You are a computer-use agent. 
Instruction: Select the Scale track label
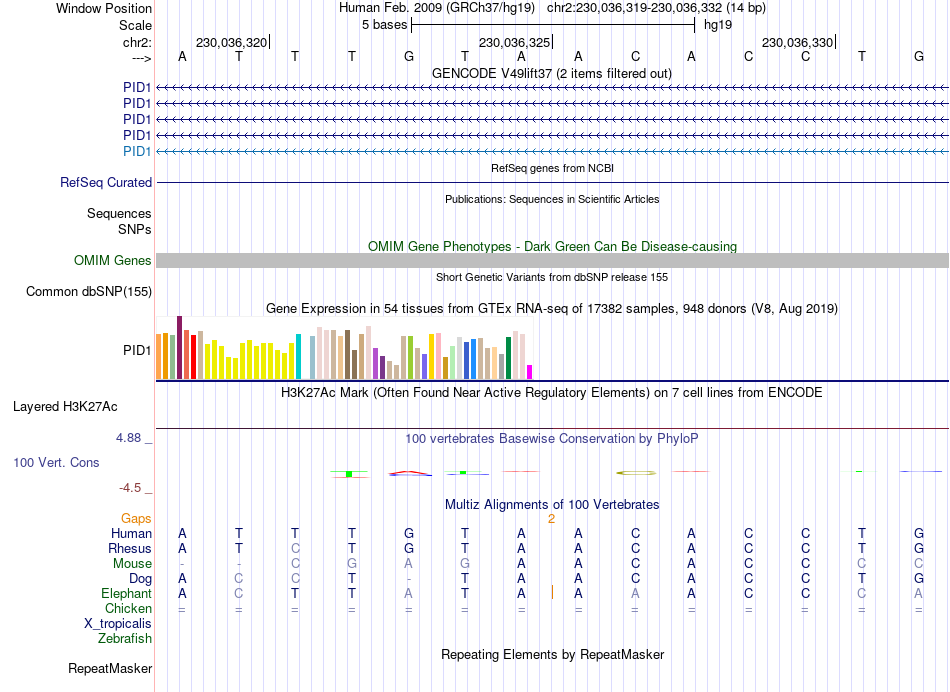[135, 25]
